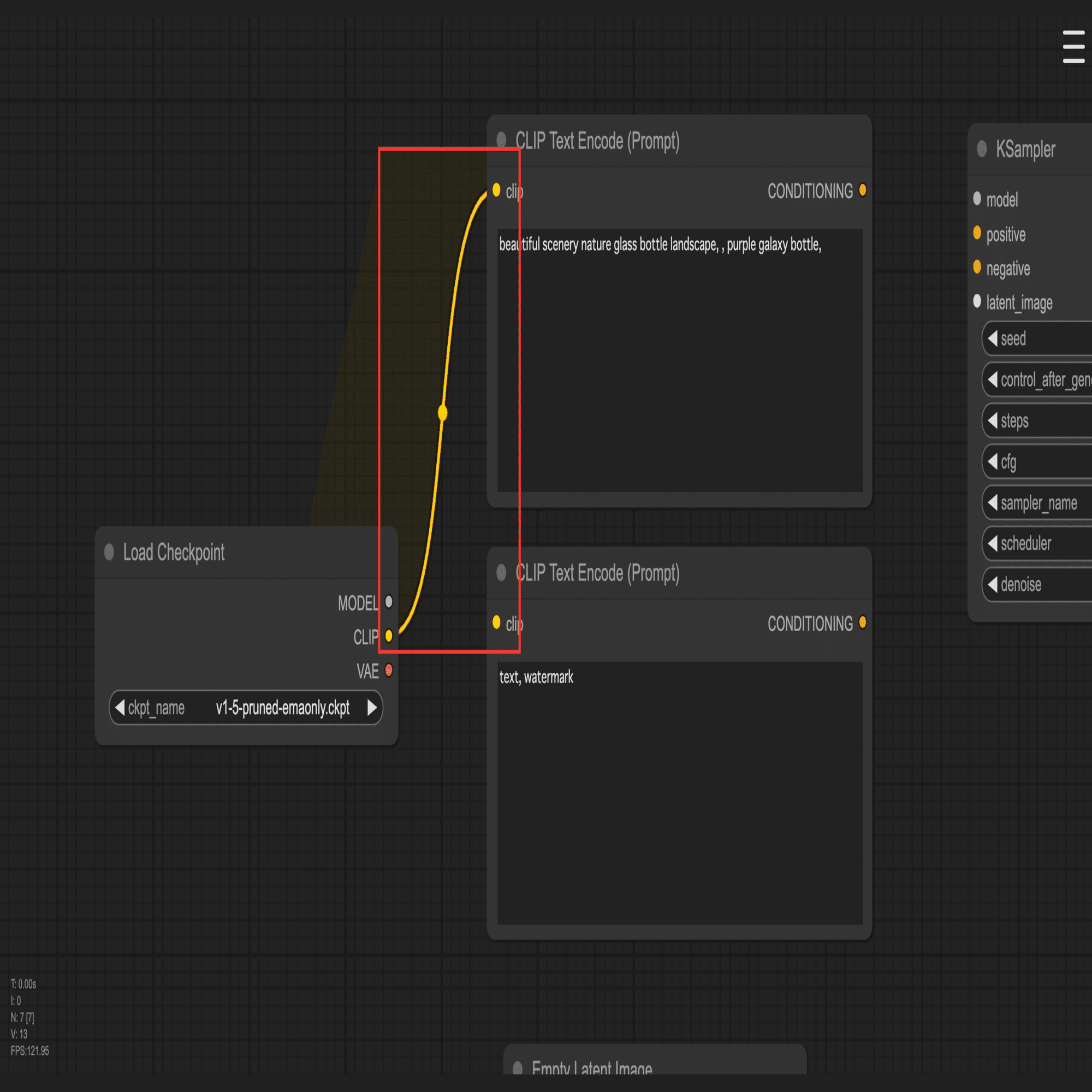Select the top CLIP Text Encode (Prompt) title
1092x1092 pixels.
(597, 141)
